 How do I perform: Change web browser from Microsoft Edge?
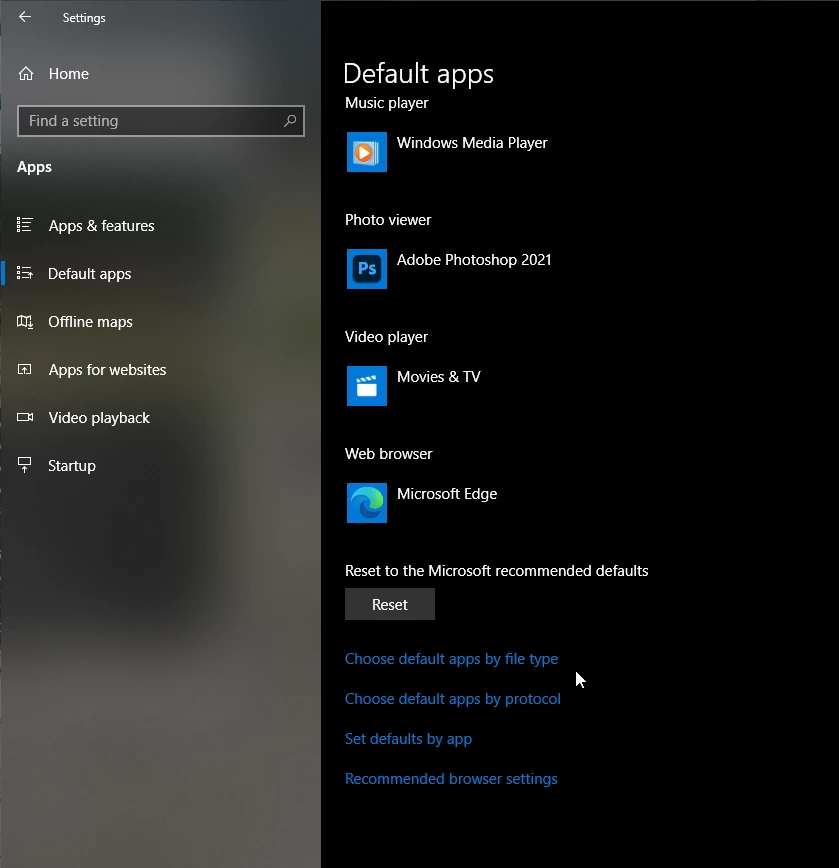[x=447, y=494]
